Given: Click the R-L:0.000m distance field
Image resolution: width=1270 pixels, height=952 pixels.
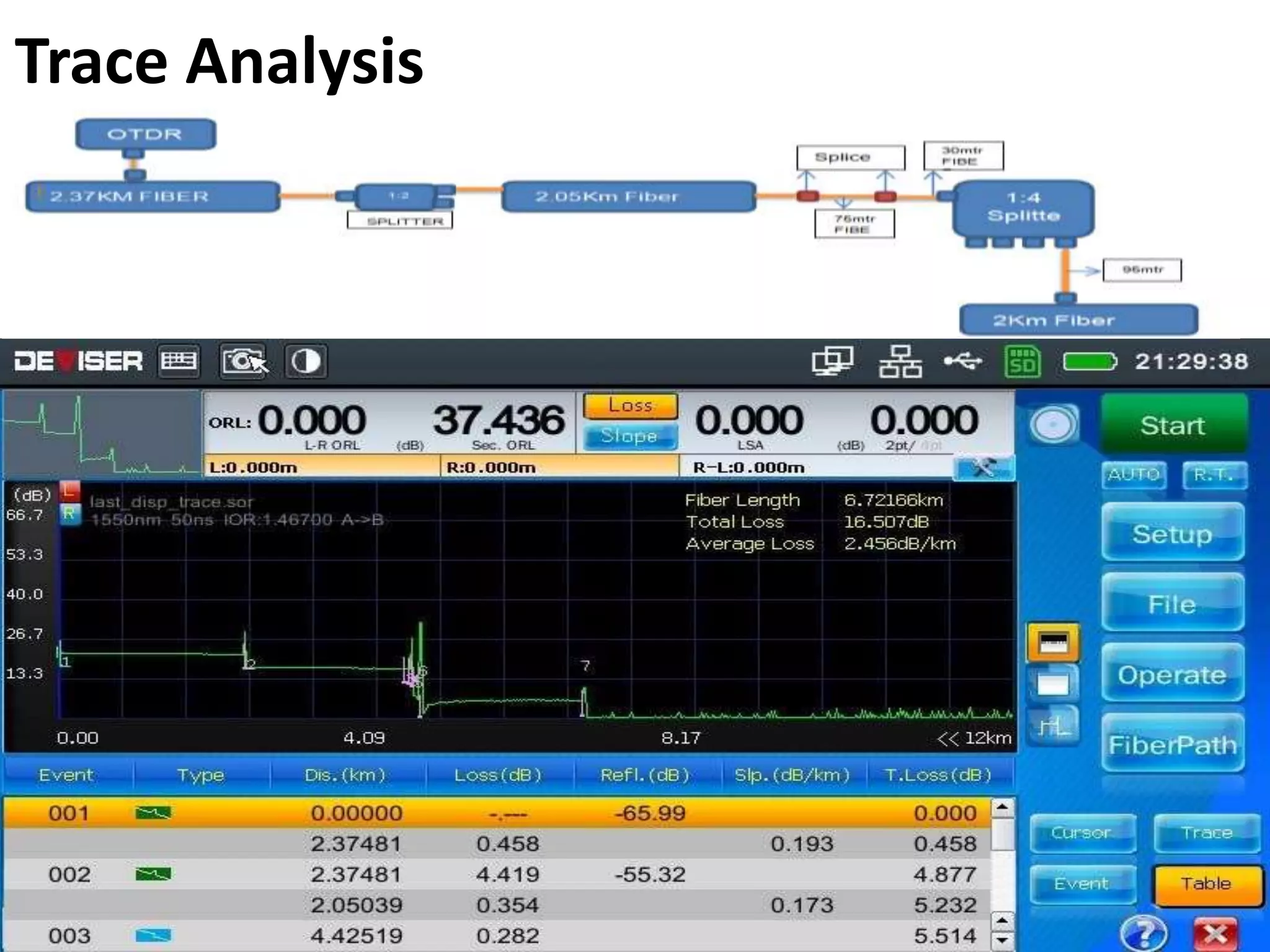Looking at the screenshot, I should (x=816, y=467).
